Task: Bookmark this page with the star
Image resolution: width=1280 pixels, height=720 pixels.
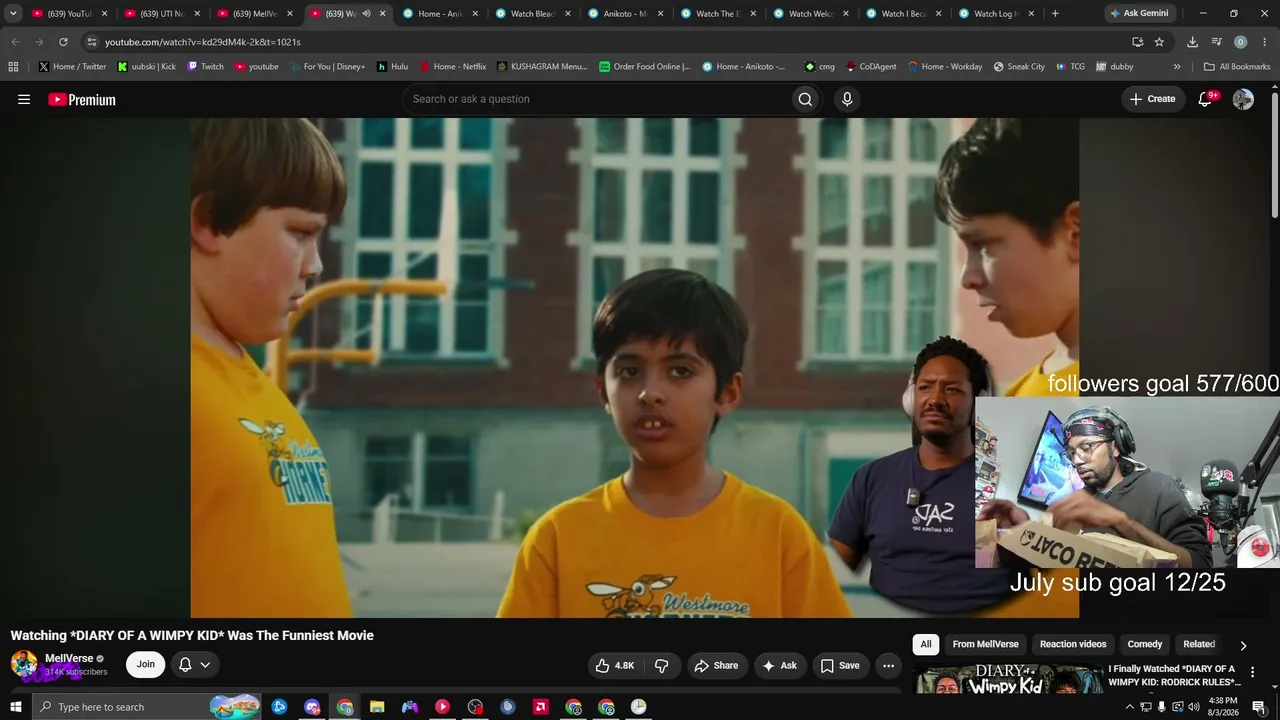Action: 1159,42
